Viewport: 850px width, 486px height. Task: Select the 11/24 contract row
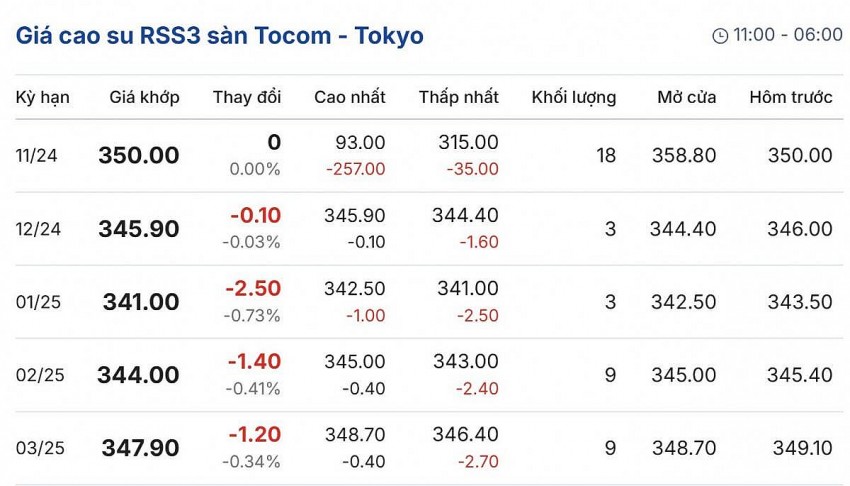38,156
